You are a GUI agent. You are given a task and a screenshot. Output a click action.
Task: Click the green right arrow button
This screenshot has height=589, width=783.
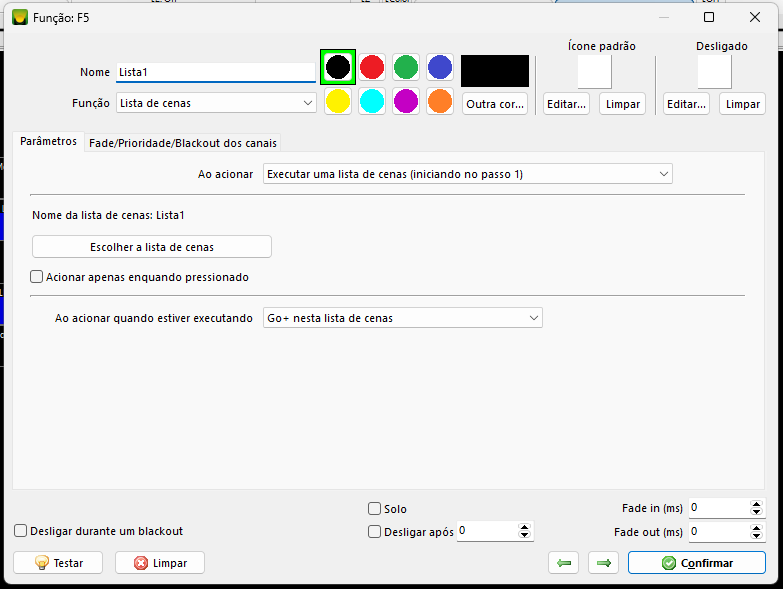[x=603, y=563]
